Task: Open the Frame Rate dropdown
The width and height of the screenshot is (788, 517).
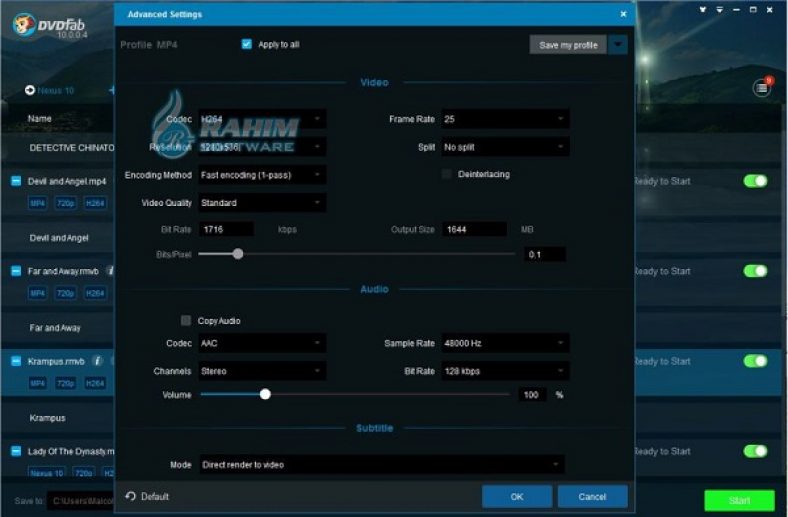Action: (x=505, y=119)
